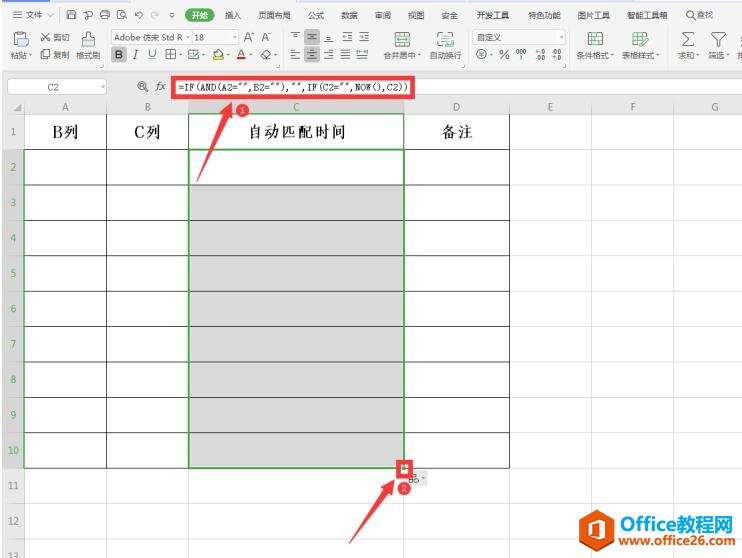
Task: Click the Undo arrow icon
Action: point(138,15)
